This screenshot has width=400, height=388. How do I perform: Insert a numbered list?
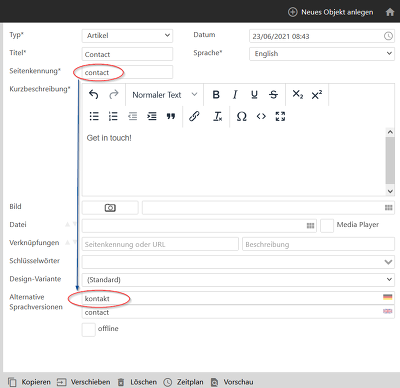tap(113, 116)
